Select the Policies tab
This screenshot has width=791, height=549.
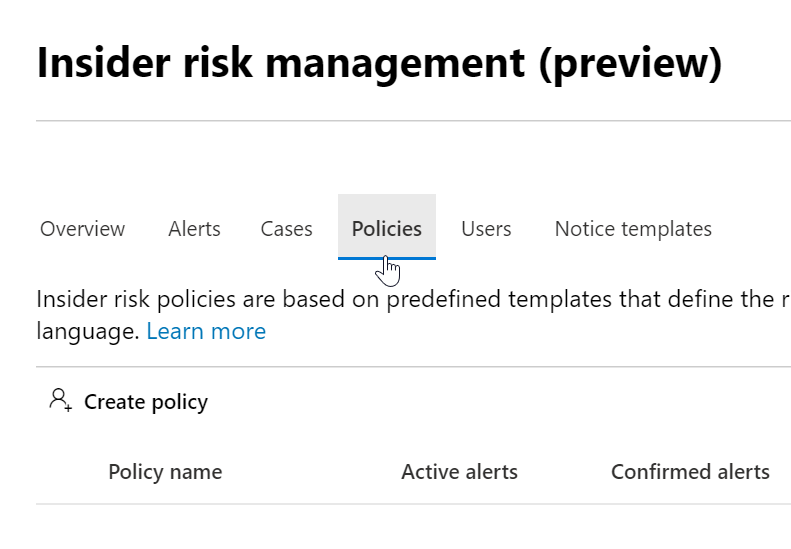pos(387,229)
